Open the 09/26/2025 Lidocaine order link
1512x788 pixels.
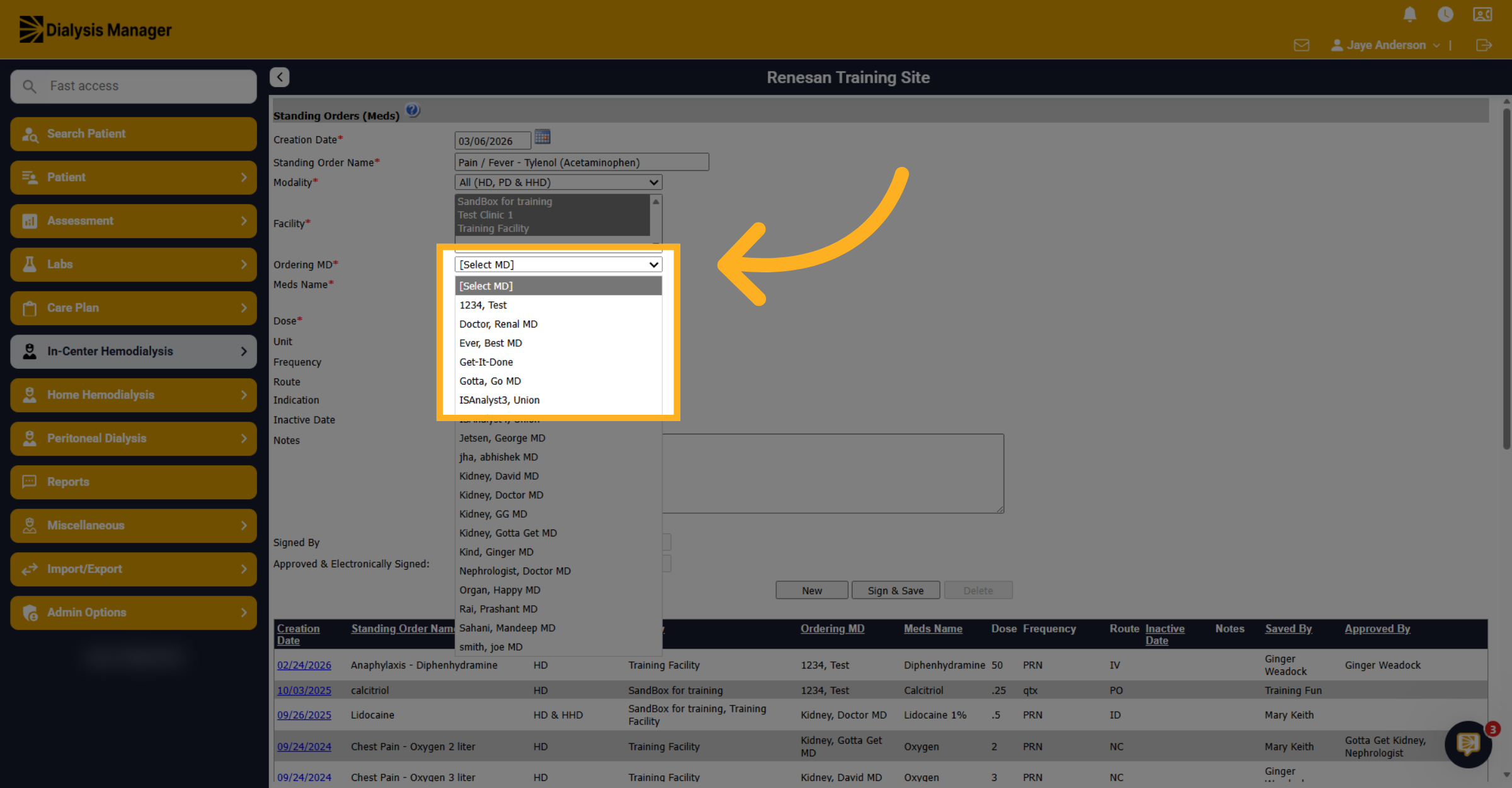pyautogui.click(x=304, y=715)
